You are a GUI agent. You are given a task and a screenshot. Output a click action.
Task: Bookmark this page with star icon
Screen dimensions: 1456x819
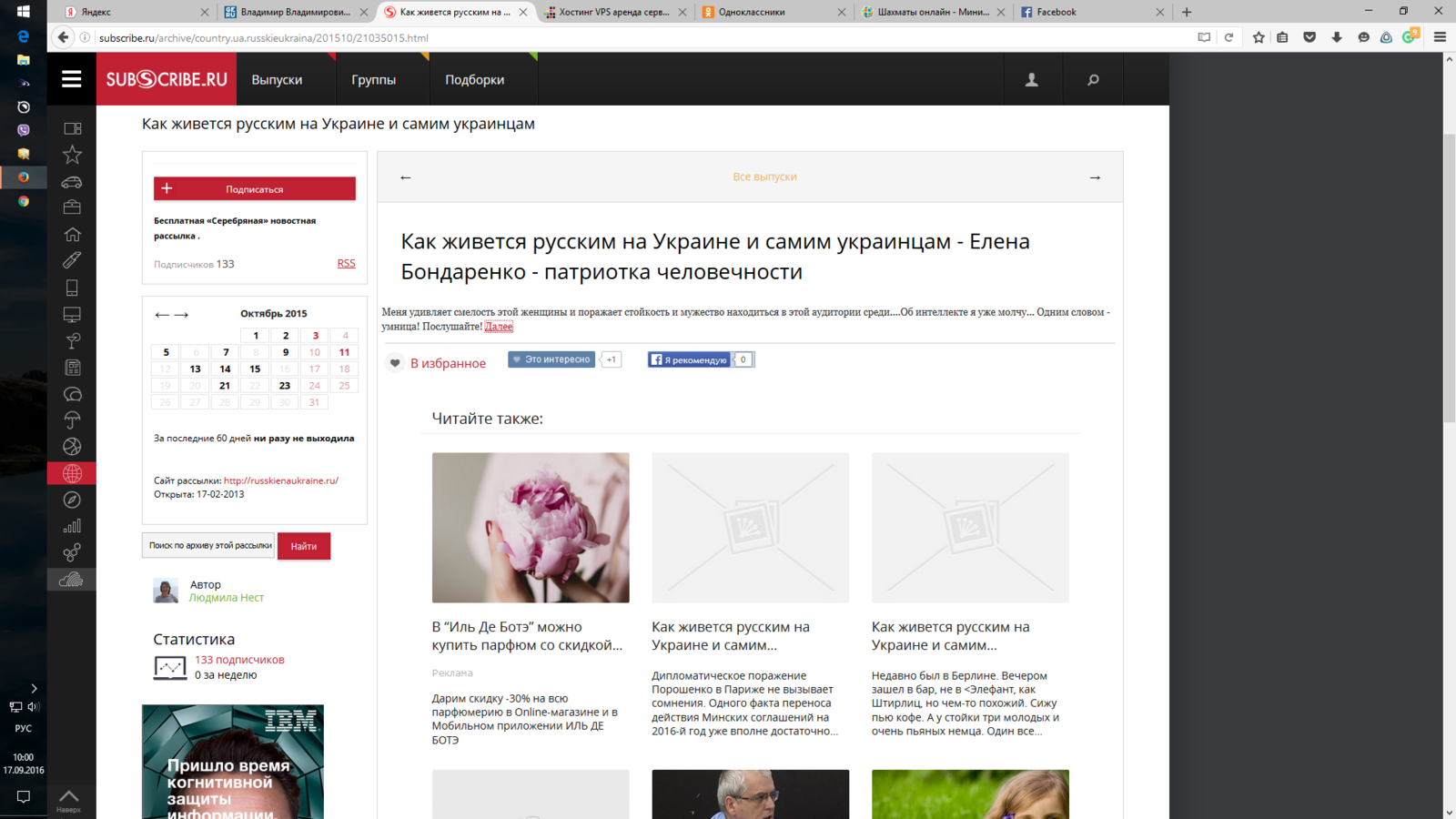click(x=1259, y=37)
